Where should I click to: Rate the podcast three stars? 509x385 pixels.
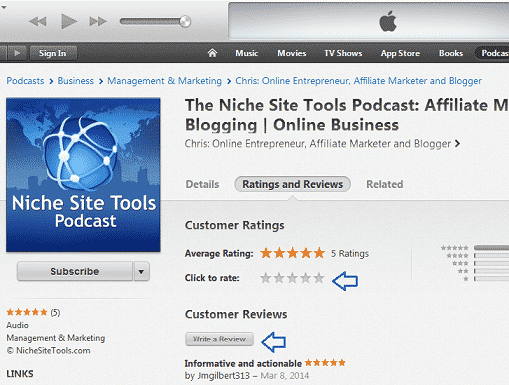click(292, 278)
